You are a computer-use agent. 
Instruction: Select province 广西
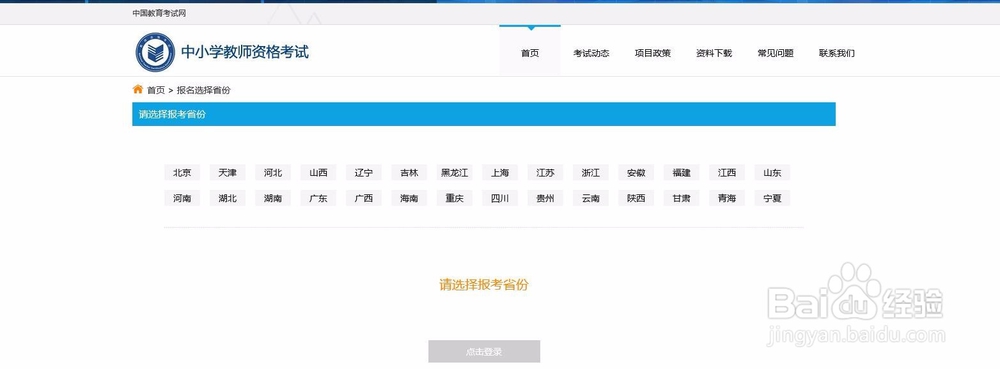[364, 198]
